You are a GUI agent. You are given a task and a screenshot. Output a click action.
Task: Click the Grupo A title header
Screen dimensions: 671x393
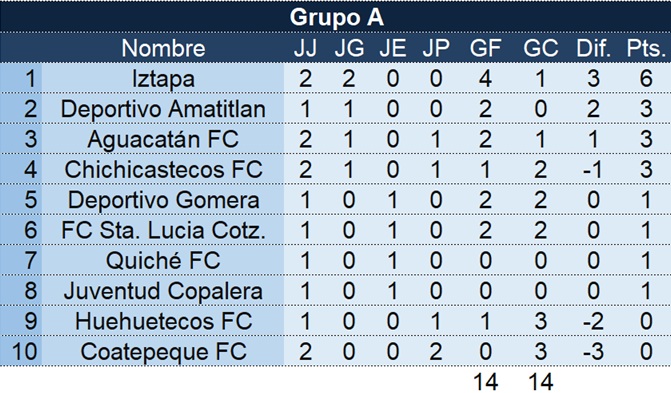coord(336,17)
